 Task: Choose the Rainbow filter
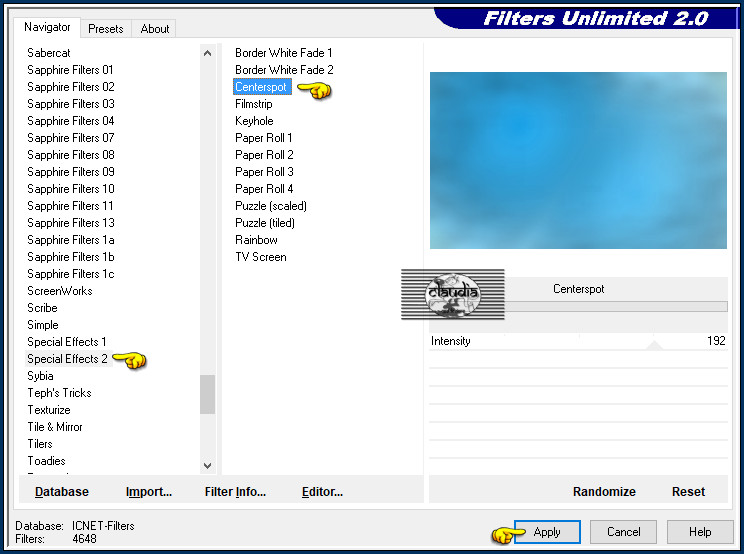pyautogui.click(x=257, y=240)
